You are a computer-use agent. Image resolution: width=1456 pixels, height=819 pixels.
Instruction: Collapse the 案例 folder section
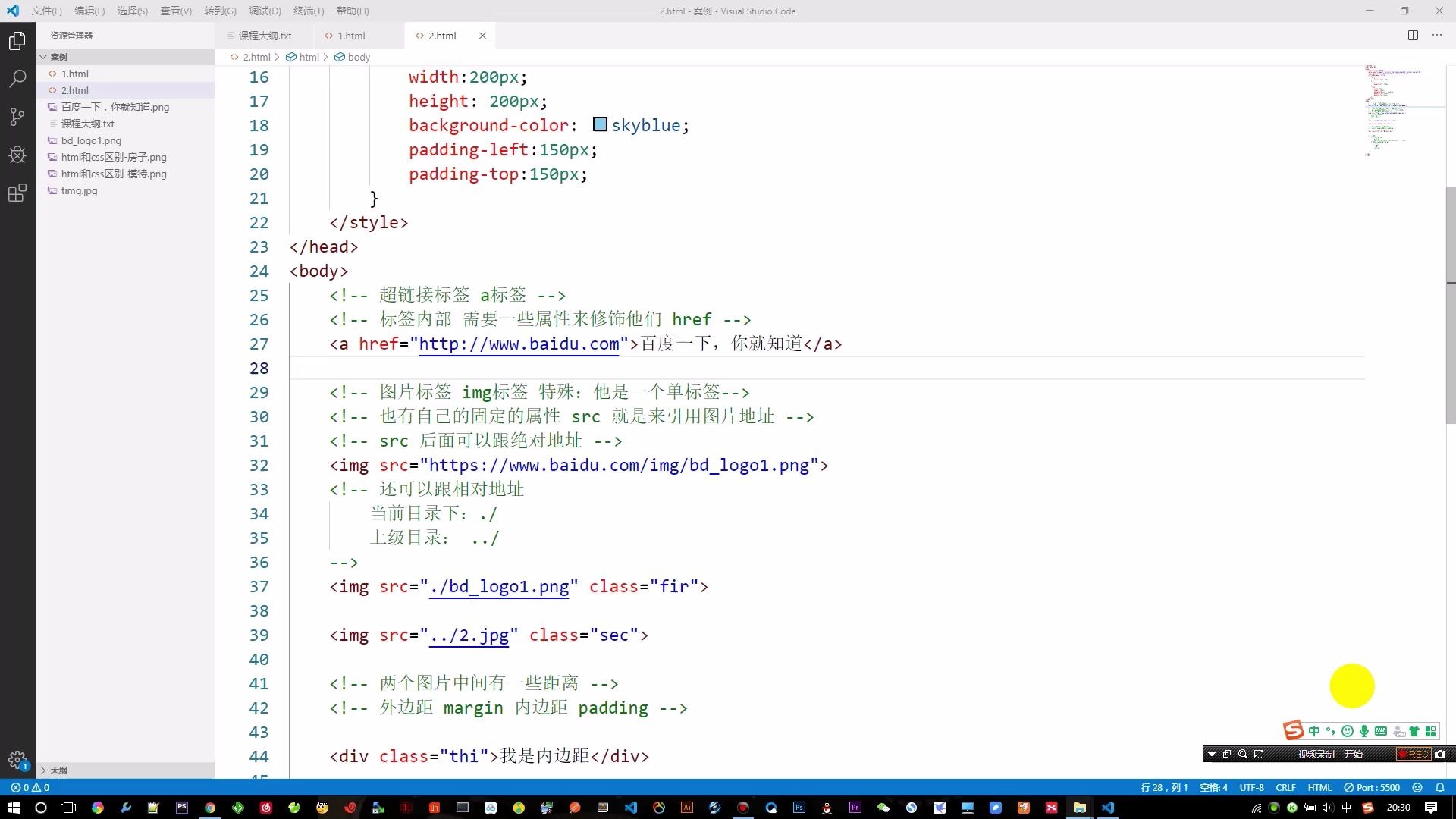tap(58, 57)
